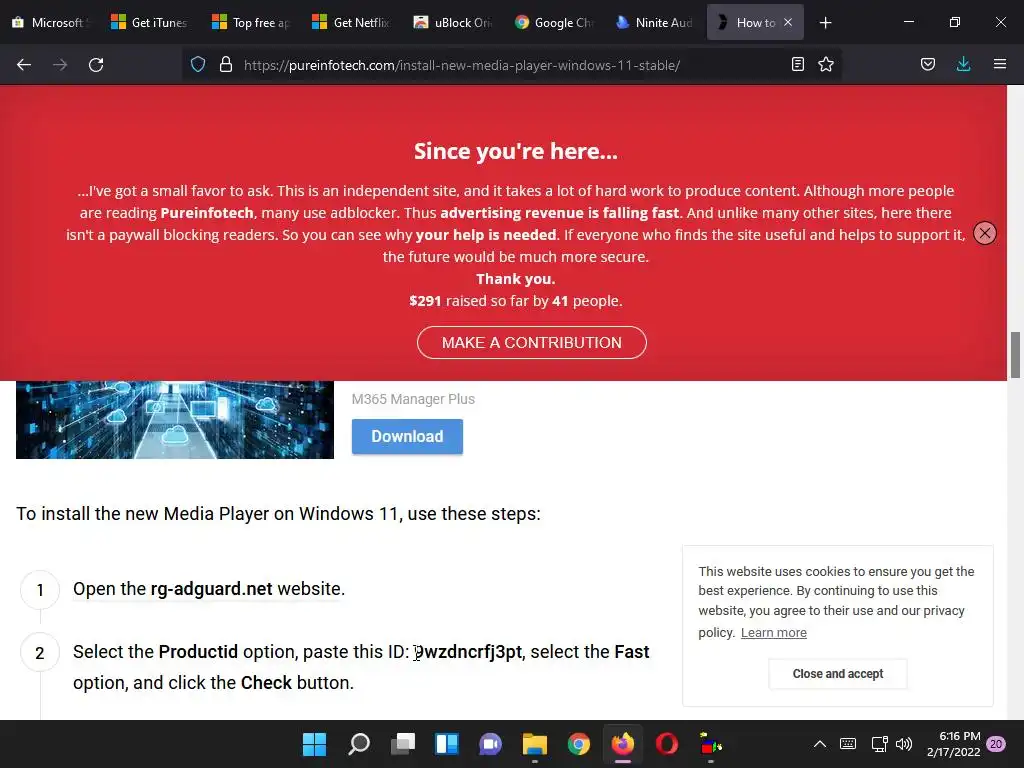The width and height of the screenshot is (1024, 768).
Task: Bookmark this page with the star
Action: pyautogui.click(x=826, y=65)
